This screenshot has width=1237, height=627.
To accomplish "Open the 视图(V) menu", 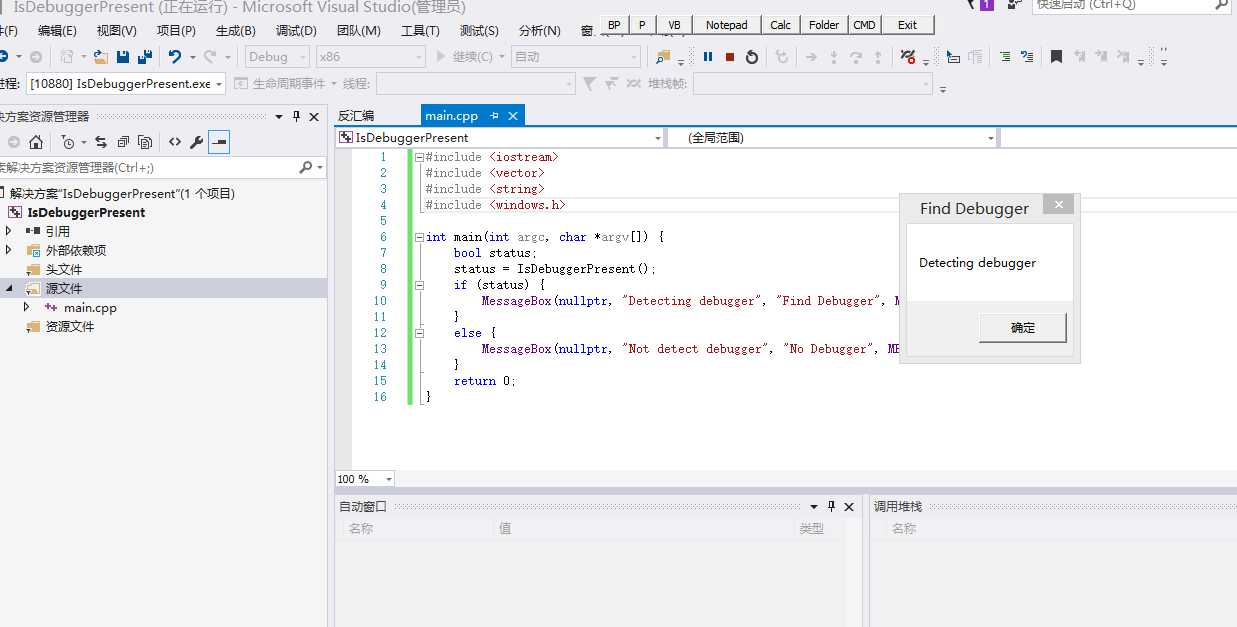I will pyautogui.click(x=116, y=31).
